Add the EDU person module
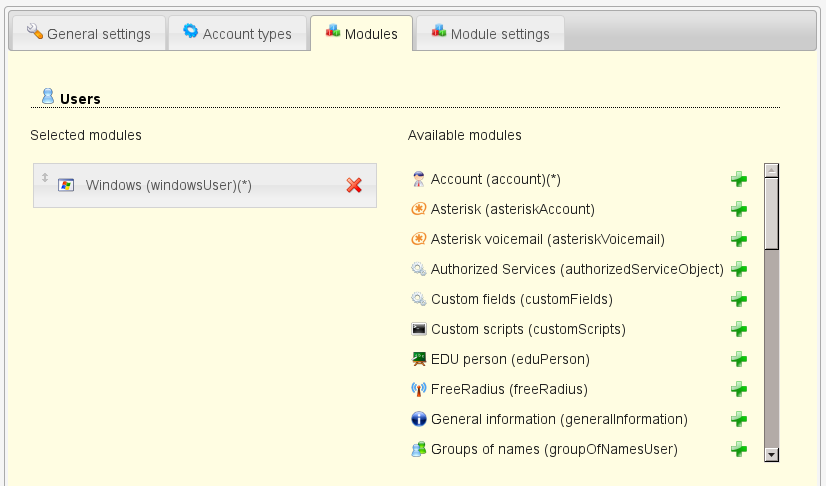This screenshot has height=486, width=826. 739,359
